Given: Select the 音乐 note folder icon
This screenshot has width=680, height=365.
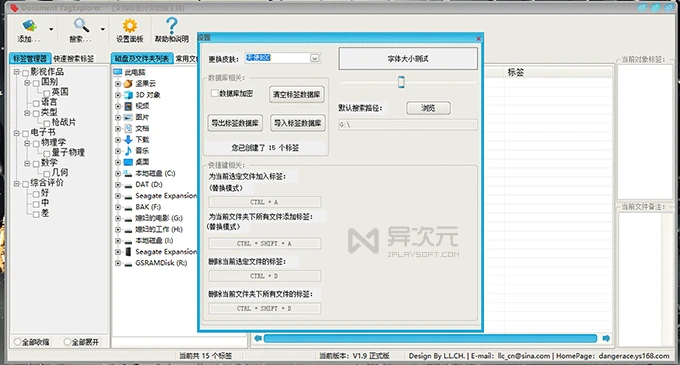Looking at the screenshot, I should pos(128,150).
